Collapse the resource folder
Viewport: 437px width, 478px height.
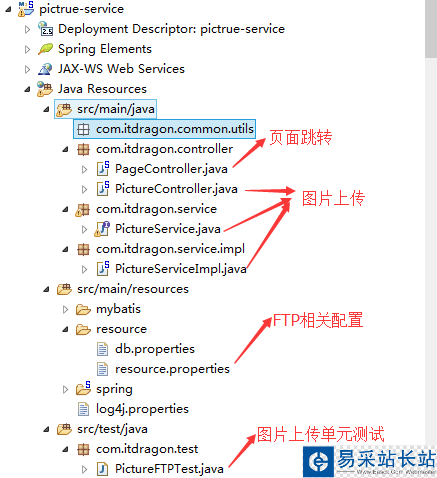coord(66,329)
